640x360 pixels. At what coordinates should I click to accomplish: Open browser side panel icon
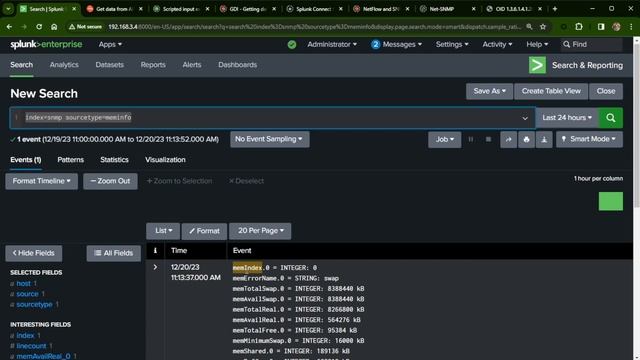(x=601, y=27)
